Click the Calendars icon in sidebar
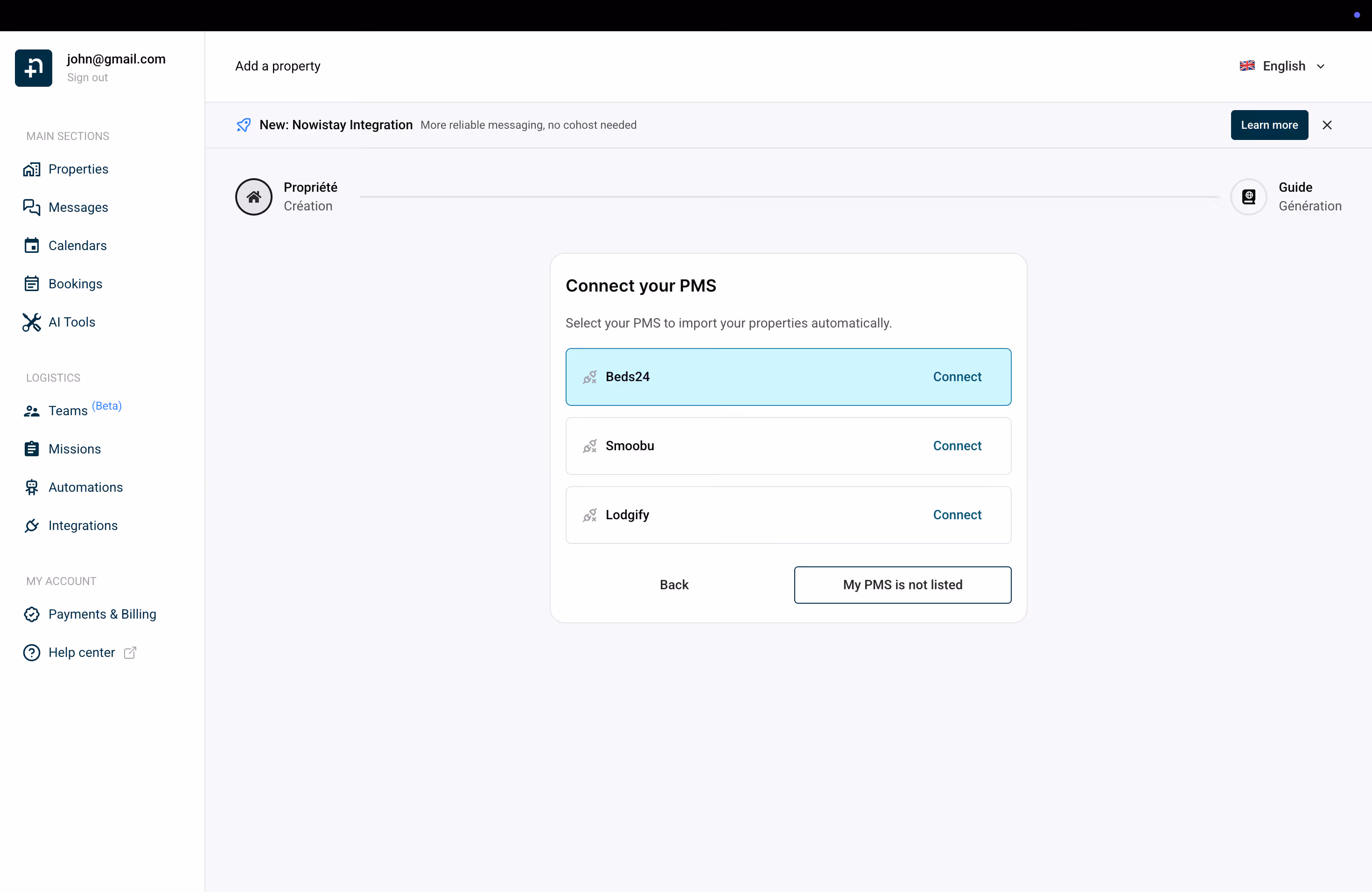This screenshot has height=892, width=1372. coord(32,245)
